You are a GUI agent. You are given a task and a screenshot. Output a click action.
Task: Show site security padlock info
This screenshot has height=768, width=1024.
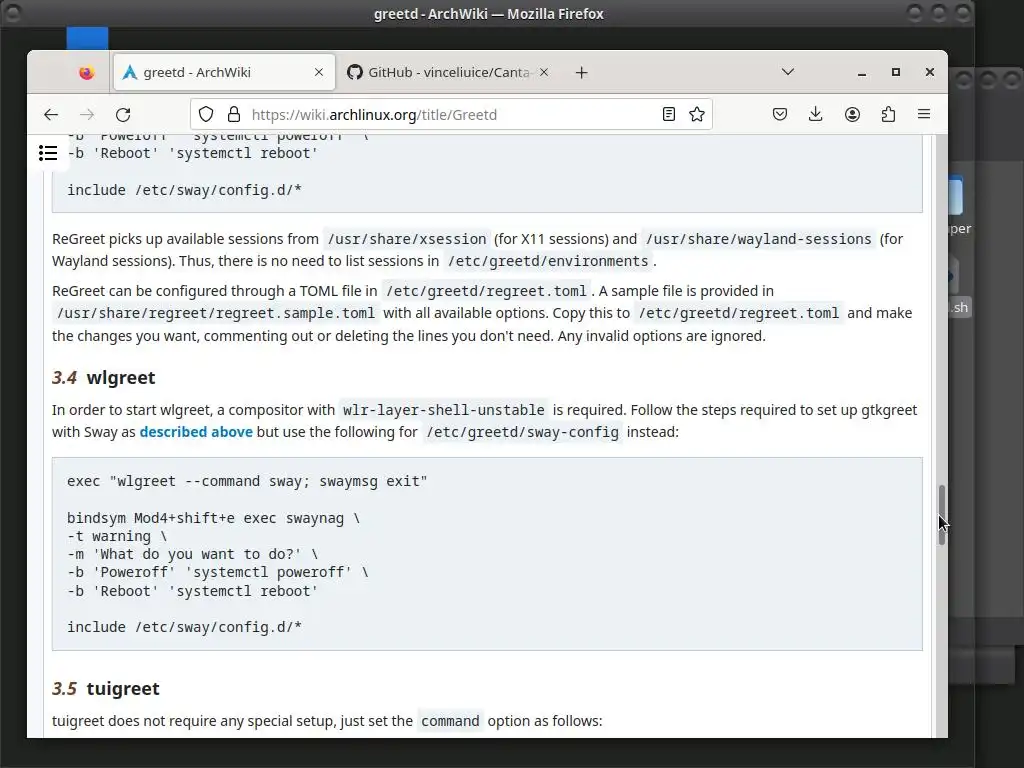(x=233, y=114)
